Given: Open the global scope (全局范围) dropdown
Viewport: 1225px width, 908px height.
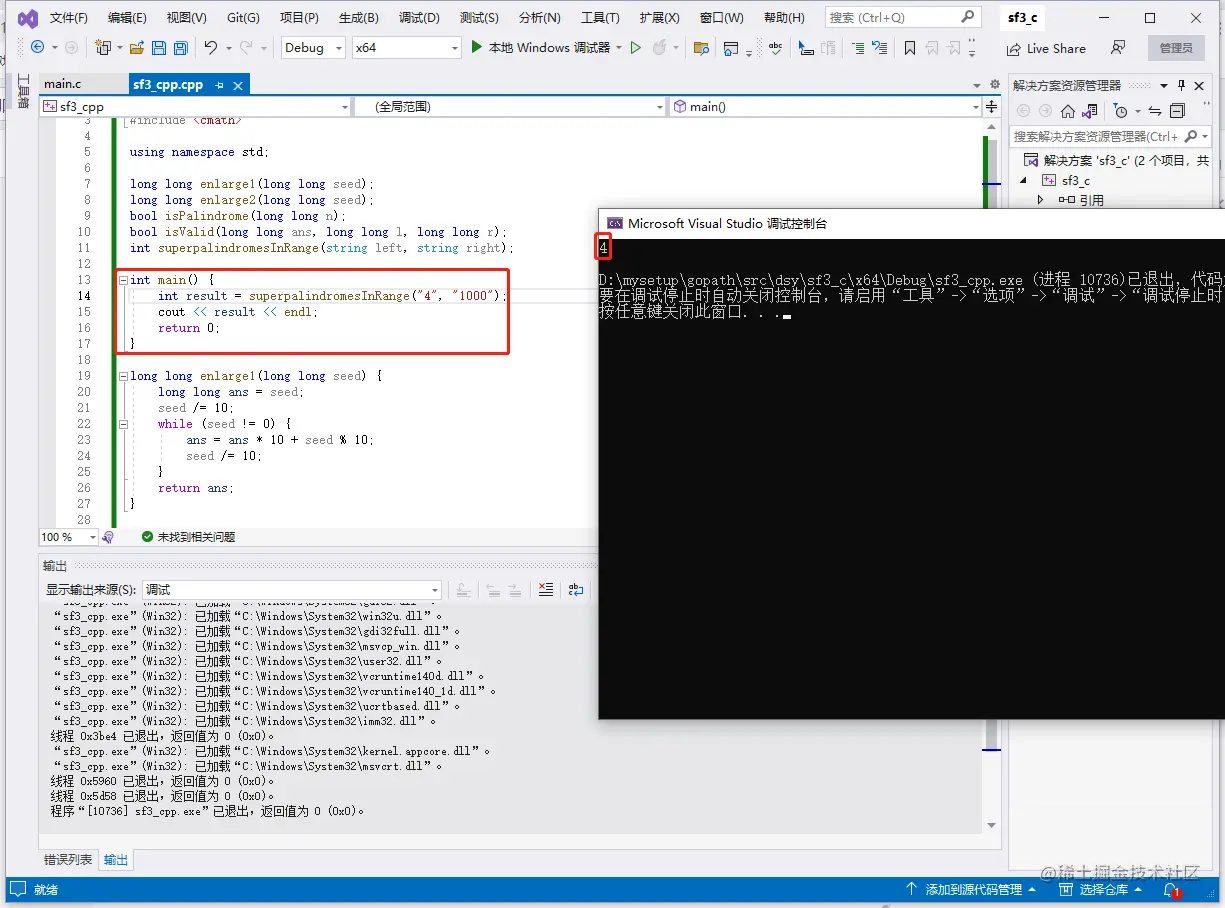Looking at the screenshot, I should pos(510,106).
